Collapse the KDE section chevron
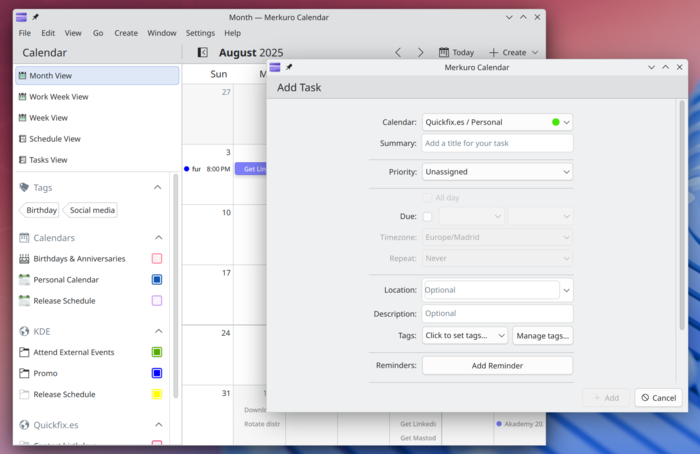The height and width of the screenshot is (454, 700). coord(158,331)
